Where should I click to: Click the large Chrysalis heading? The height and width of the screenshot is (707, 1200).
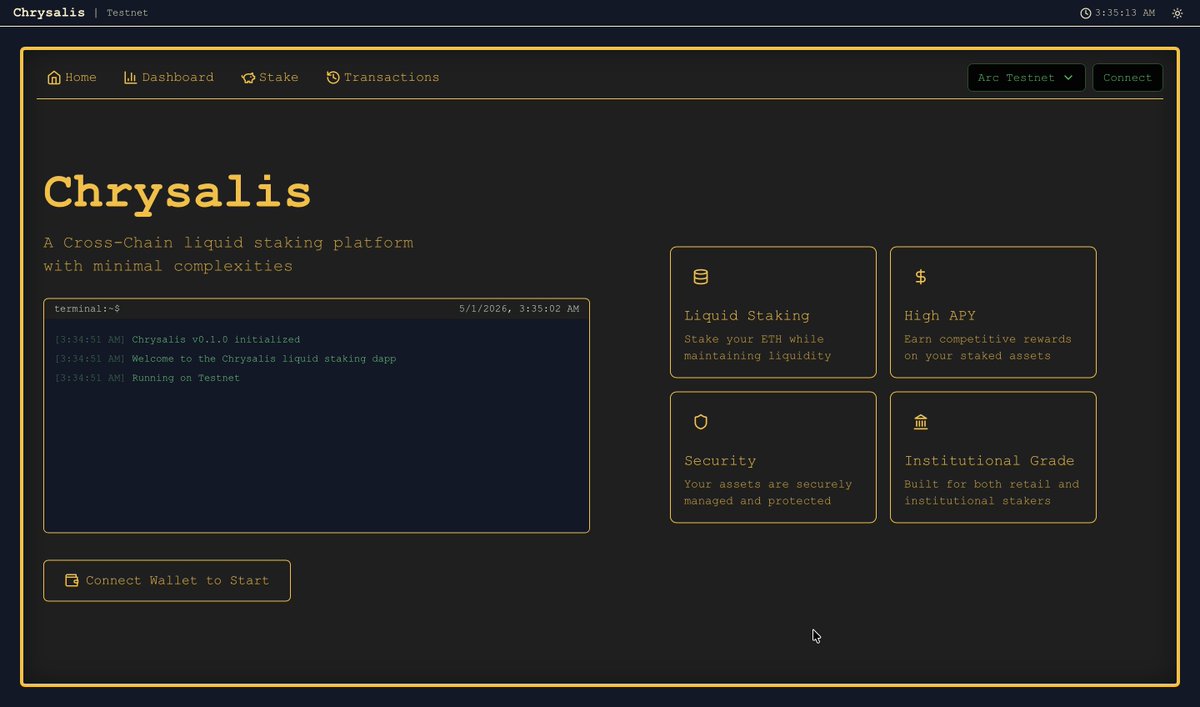point(178,192)
